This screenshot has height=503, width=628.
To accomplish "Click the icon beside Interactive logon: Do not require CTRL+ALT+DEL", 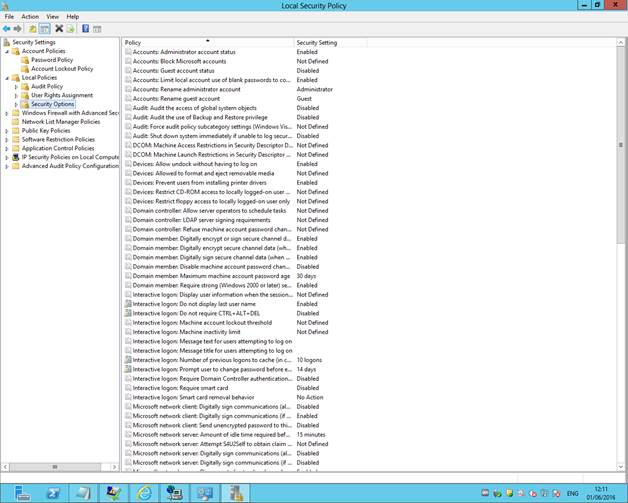I will click(128, 313).
